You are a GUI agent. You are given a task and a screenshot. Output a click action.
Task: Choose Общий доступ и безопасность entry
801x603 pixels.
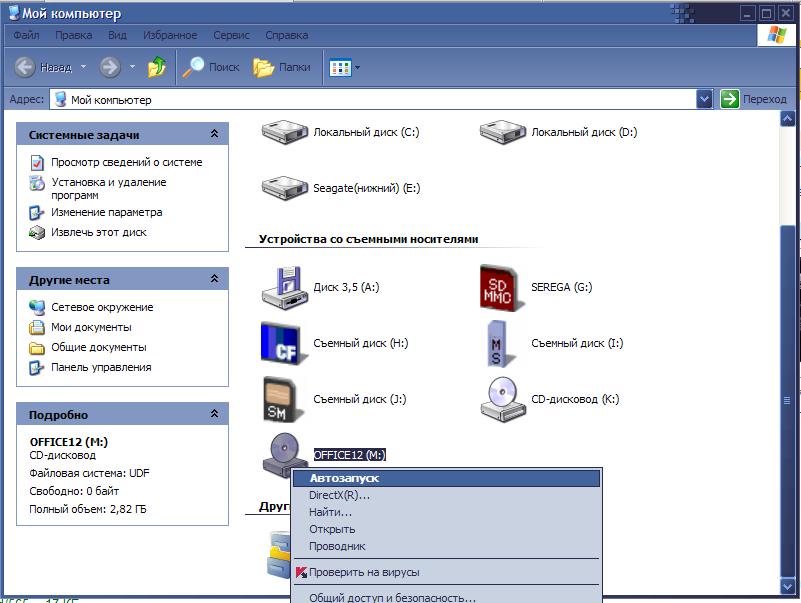click(447, 597)
